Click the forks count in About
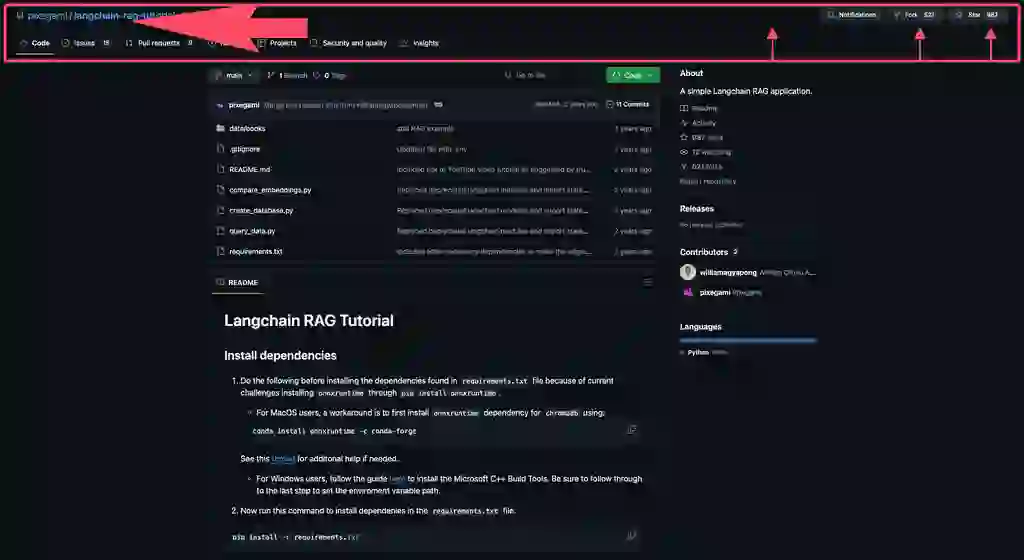Image resolution: width=1024 pixels, height=560 pixels. (x=701, y=166)
